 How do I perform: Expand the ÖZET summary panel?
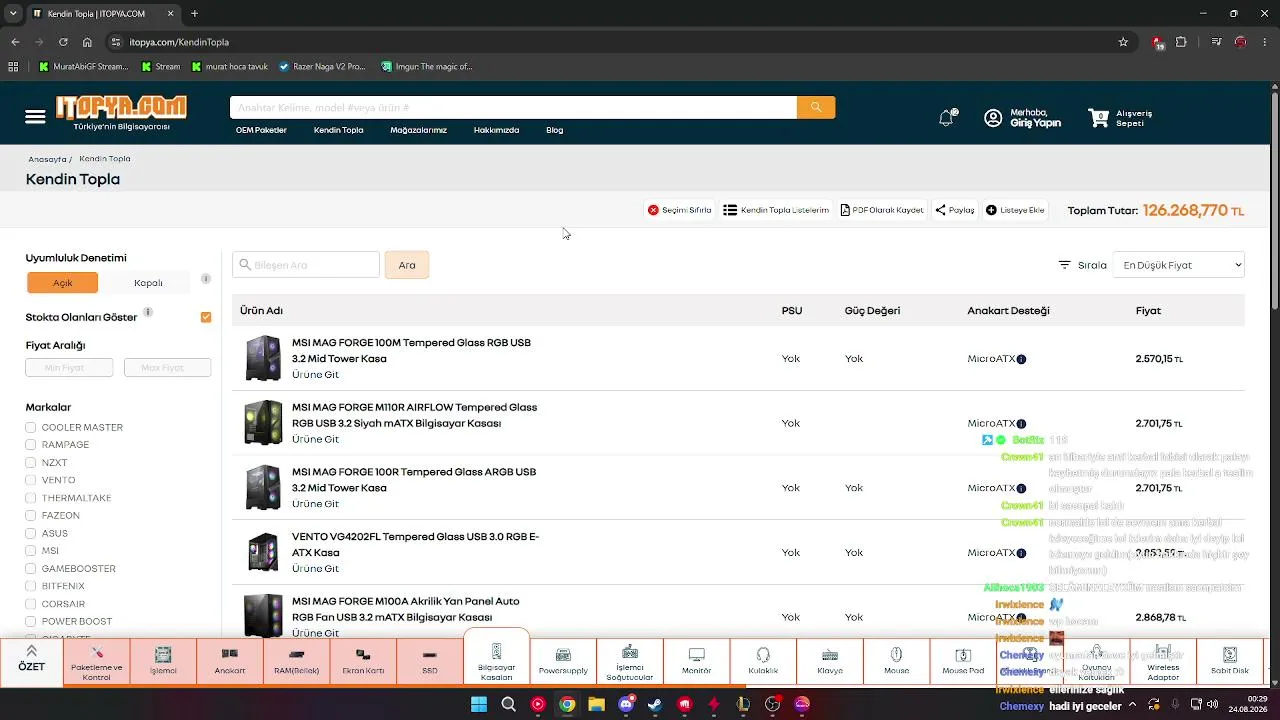pyautogui.click(x=31, y=661)
